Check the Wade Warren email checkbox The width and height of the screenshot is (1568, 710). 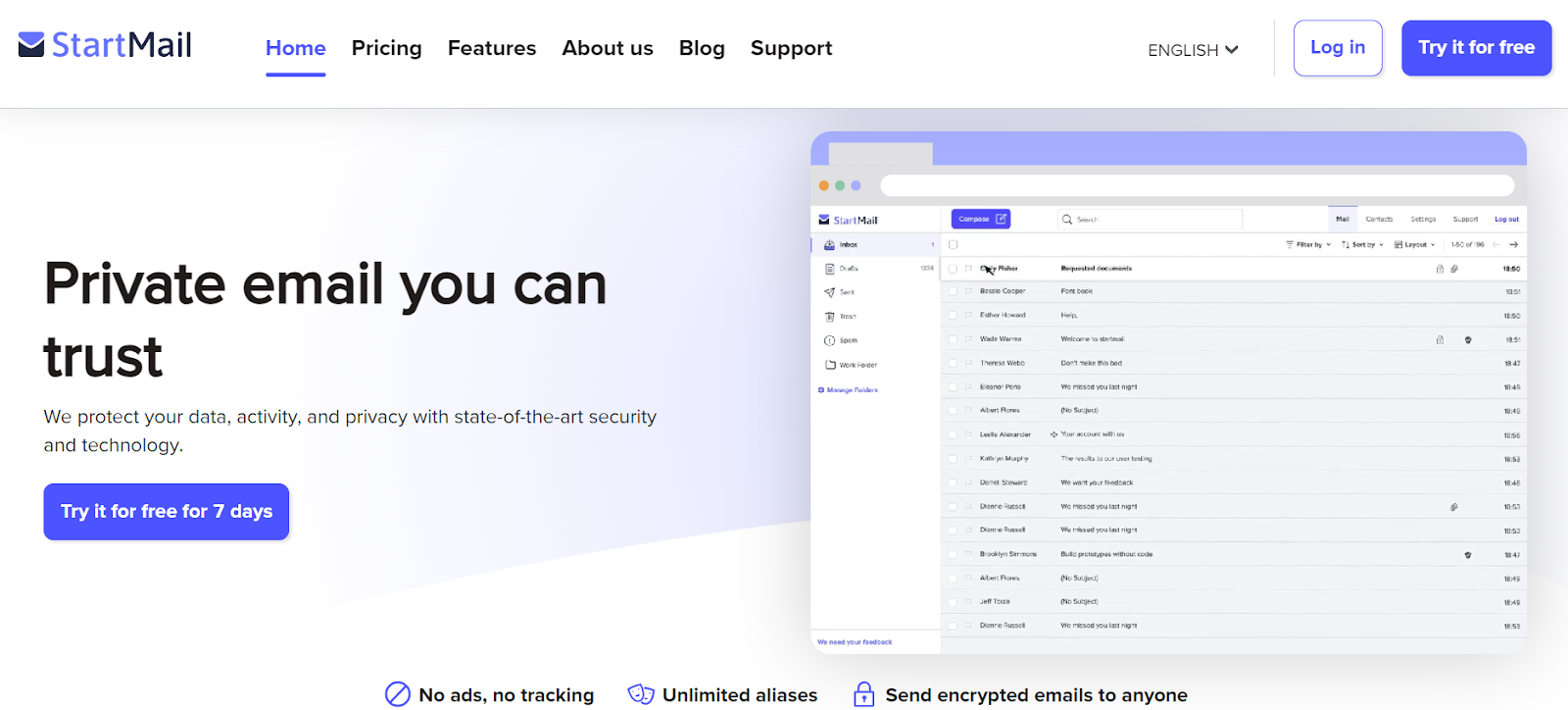[x=953, y=339]
